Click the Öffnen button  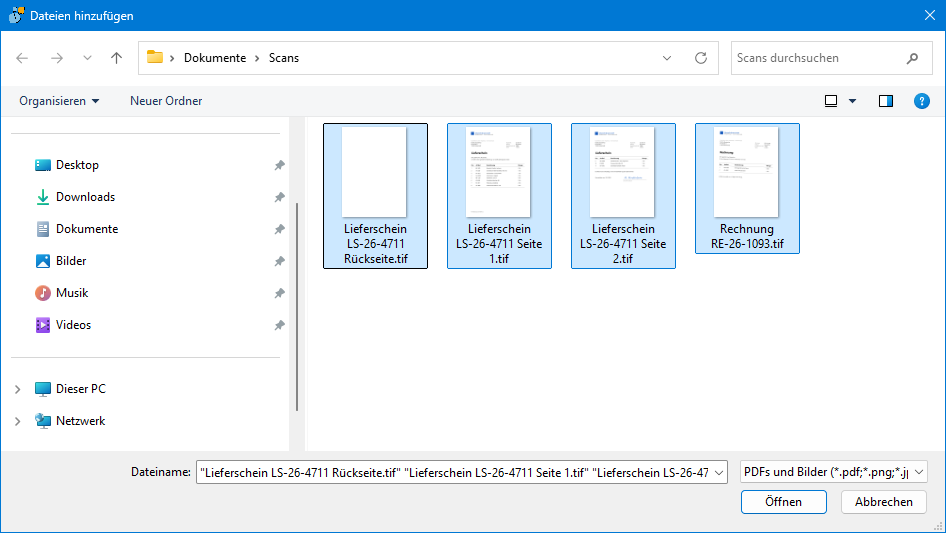784,502
